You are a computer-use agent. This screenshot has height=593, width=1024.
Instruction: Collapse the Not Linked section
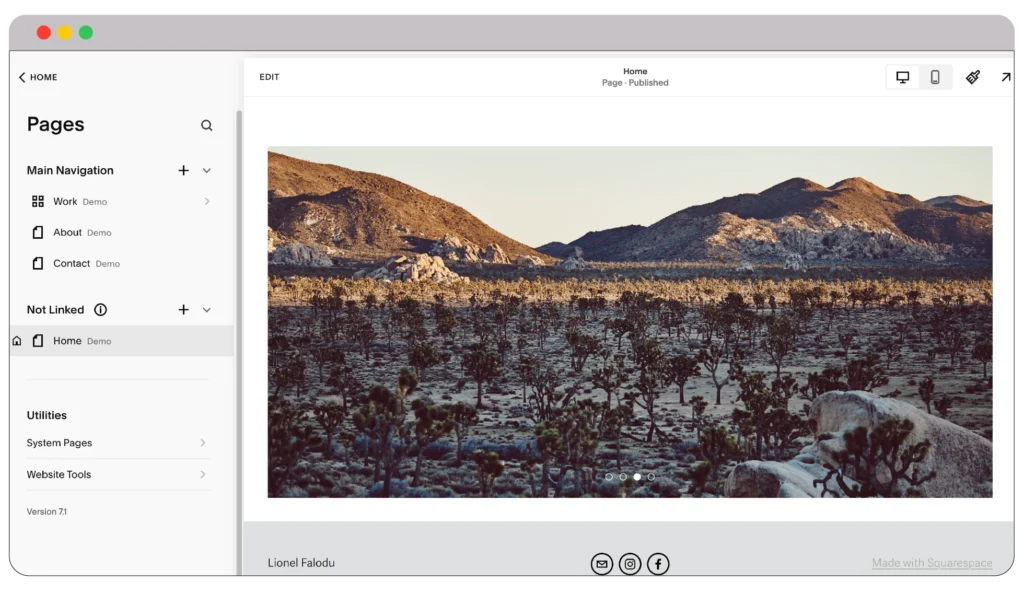(x=206, y=310)
